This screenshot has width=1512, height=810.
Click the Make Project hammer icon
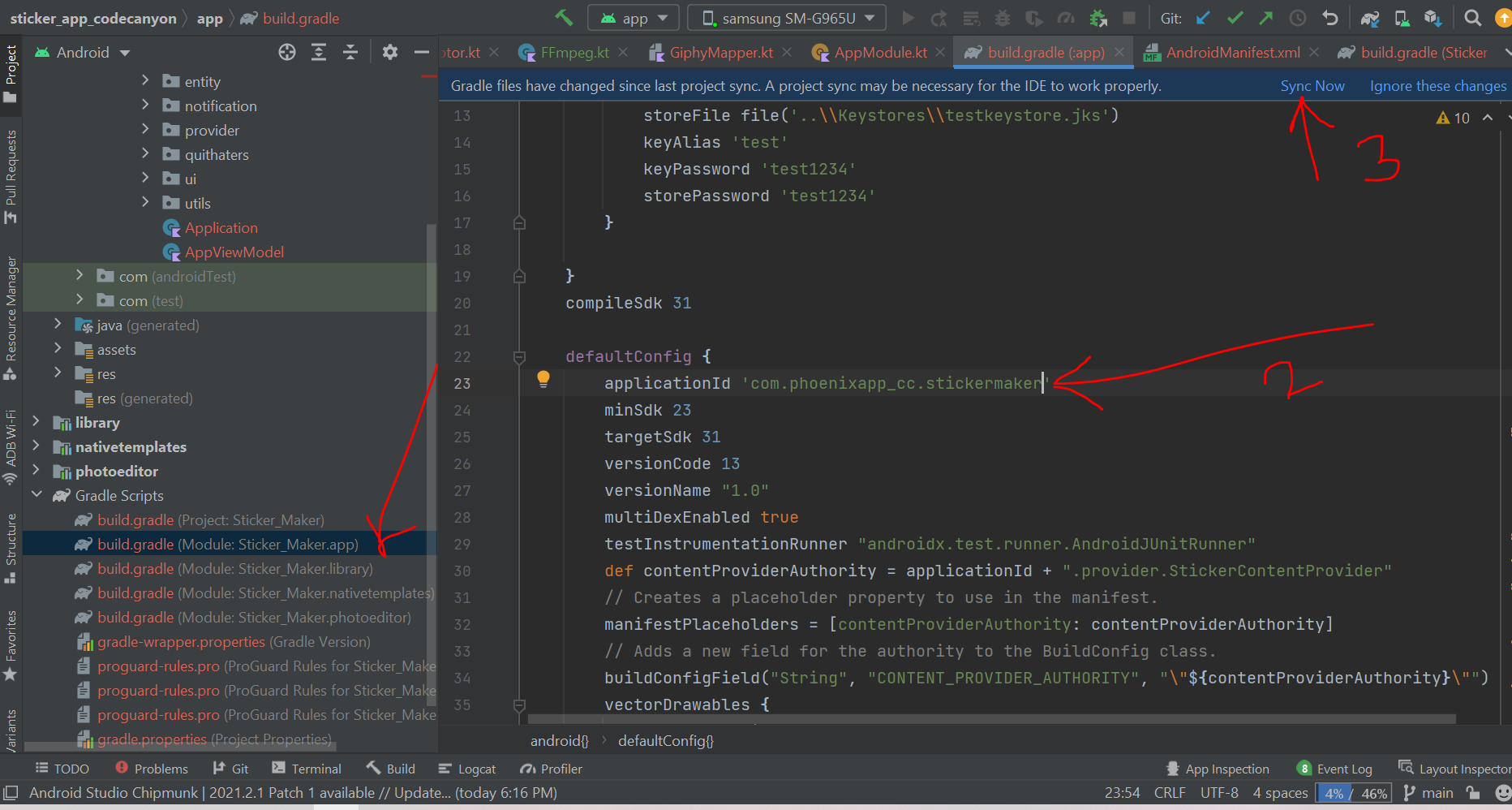[x=564, y=18]
